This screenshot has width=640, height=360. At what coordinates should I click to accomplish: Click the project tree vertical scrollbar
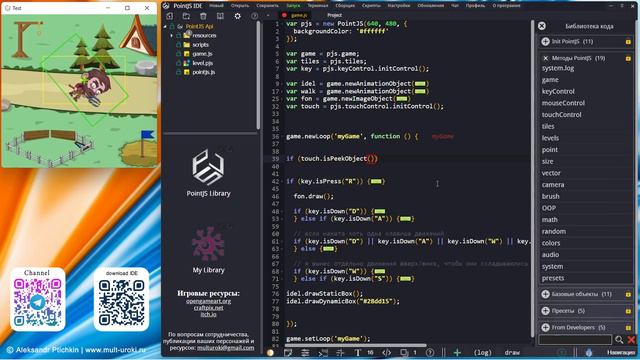tap(258, 75)
